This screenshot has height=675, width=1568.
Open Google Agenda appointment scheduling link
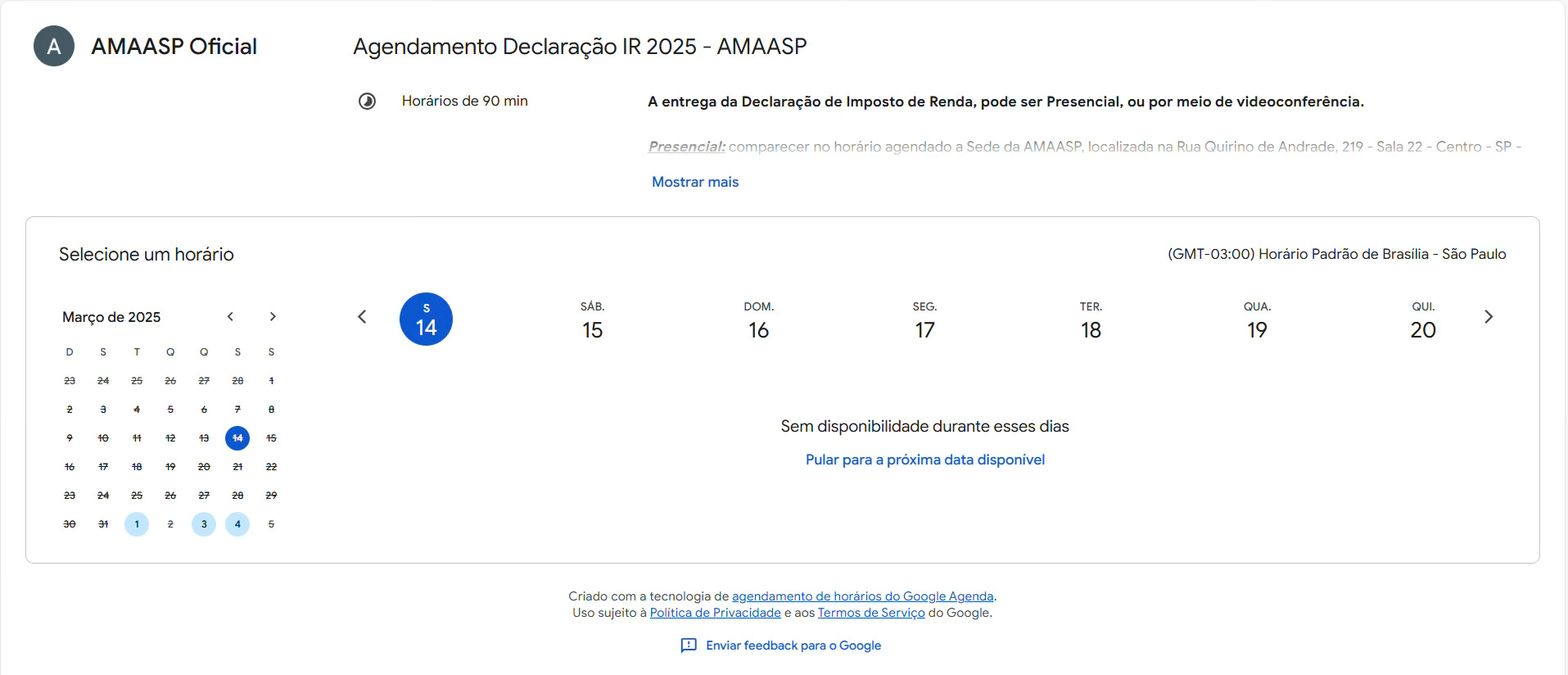[862, 596]
